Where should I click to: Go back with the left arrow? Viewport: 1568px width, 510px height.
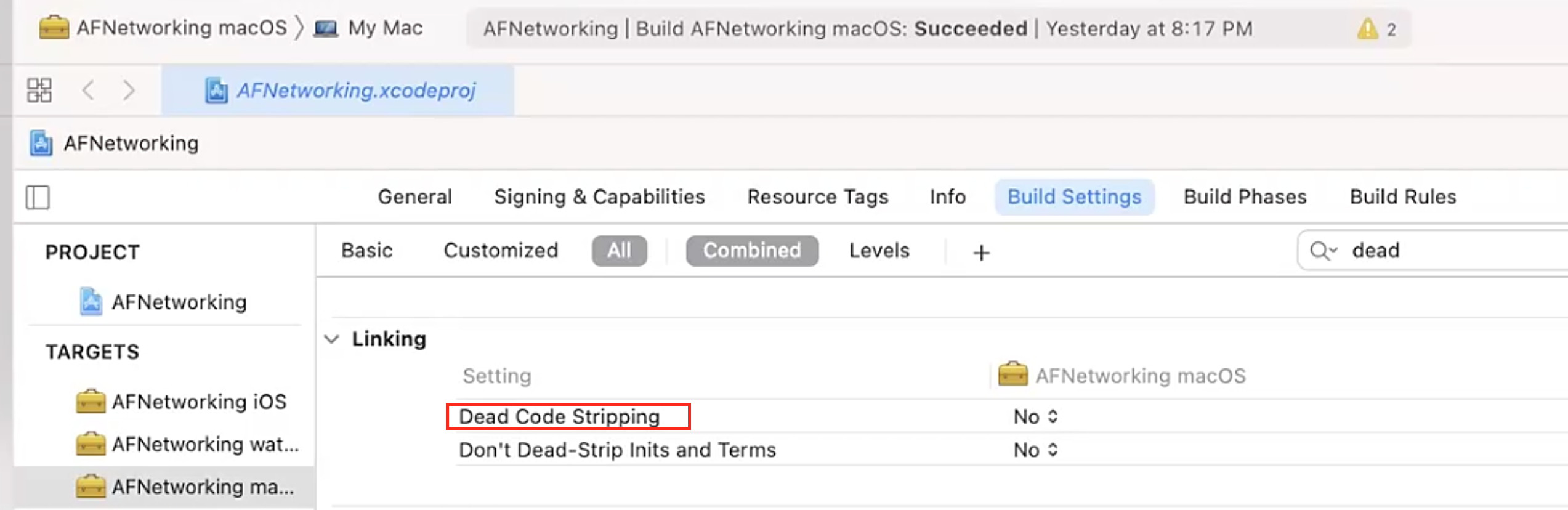click(88, 91)
